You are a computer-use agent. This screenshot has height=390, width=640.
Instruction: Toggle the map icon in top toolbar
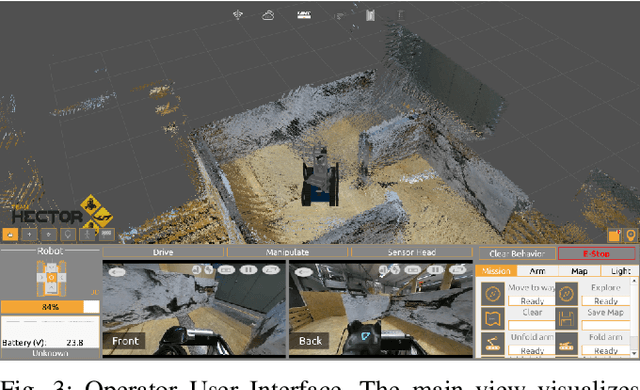[370, 16]
